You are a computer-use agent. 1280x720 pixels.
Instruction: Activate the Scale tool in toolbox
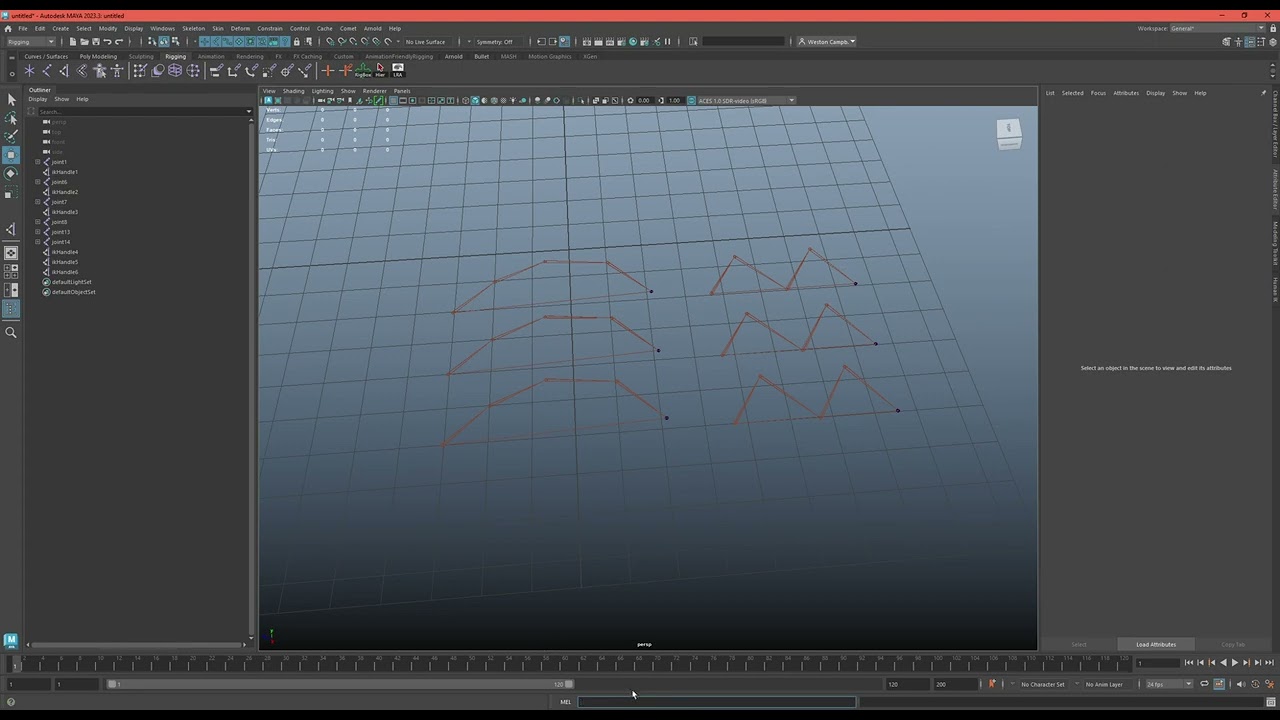point(11,192)
